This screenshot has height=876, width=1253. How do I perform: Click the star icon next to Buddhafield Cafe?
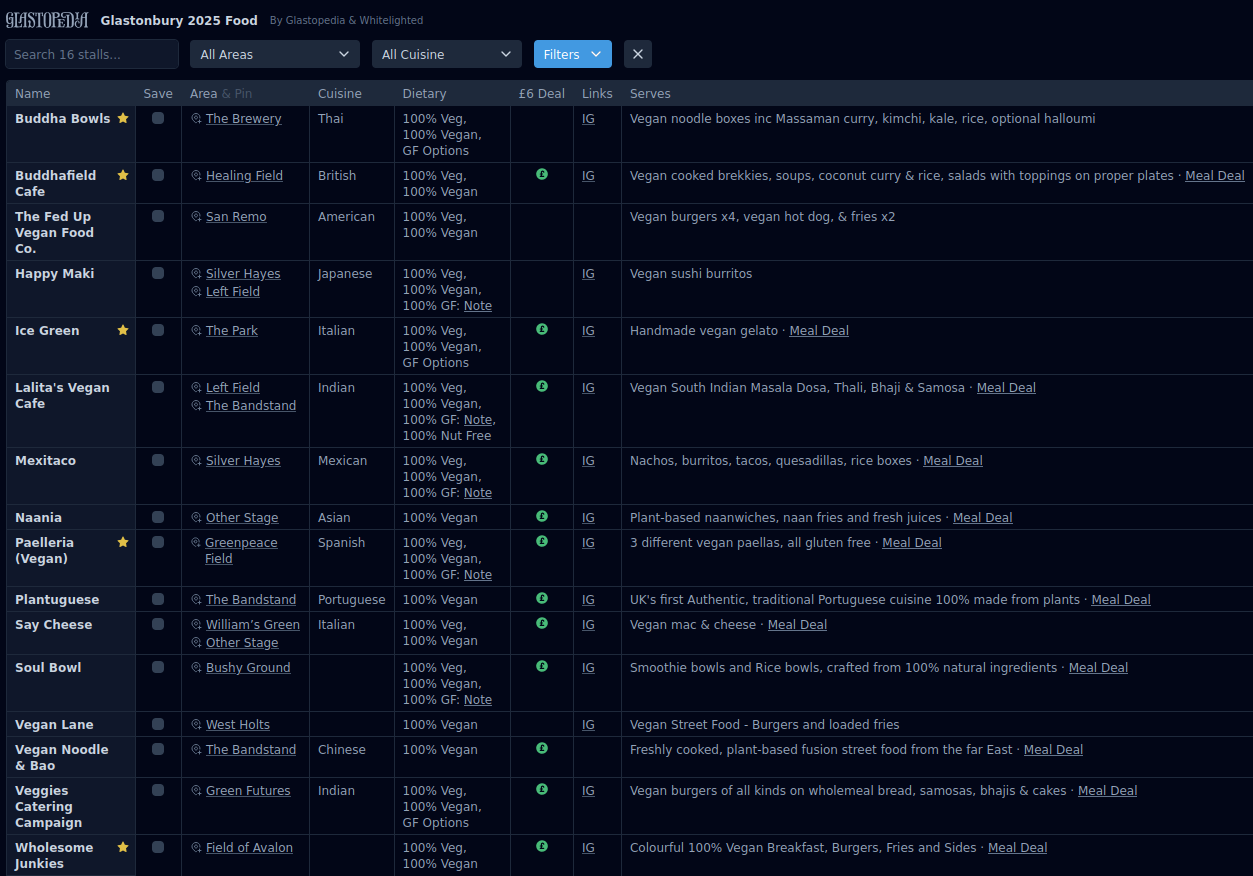tap(123, 175)
